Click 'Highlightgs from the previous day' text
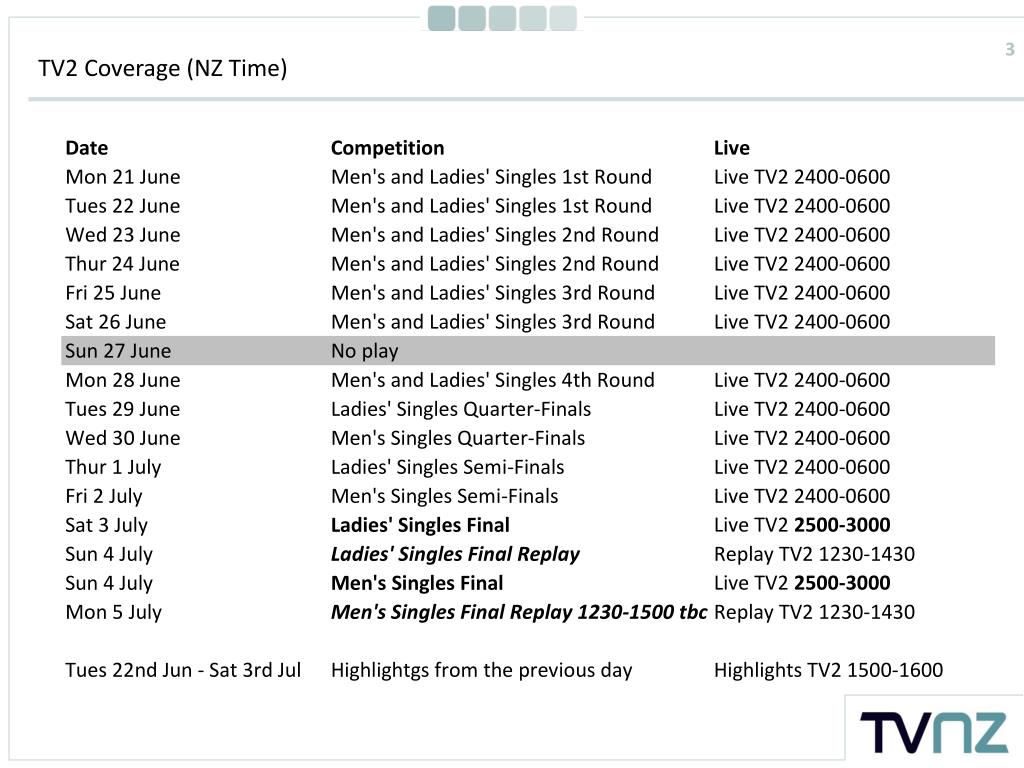Viewport: 1024px width, 768px height. click(481, 671)
